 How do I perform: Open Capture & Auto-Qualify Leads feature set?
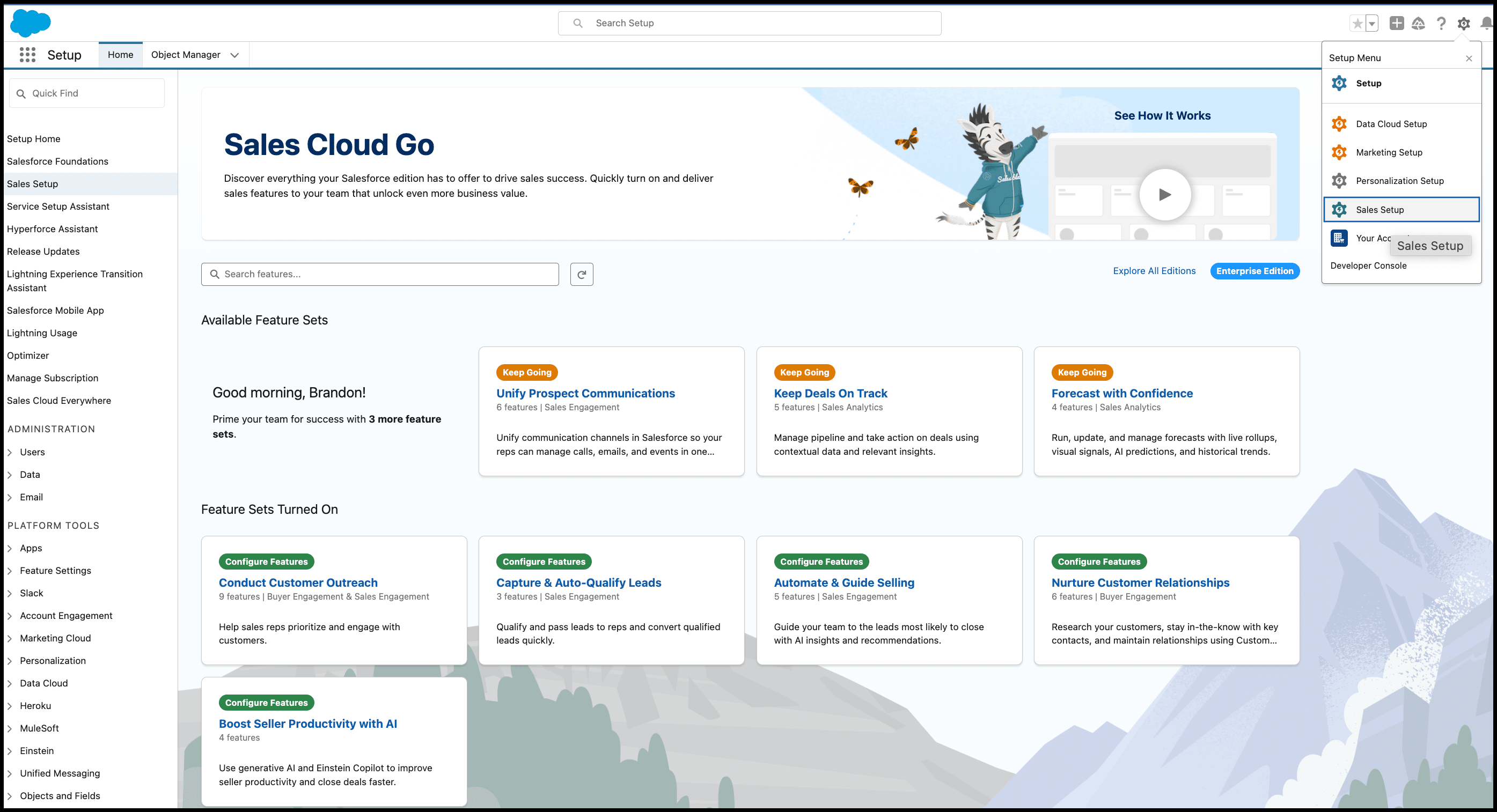(x=579, y=582)
